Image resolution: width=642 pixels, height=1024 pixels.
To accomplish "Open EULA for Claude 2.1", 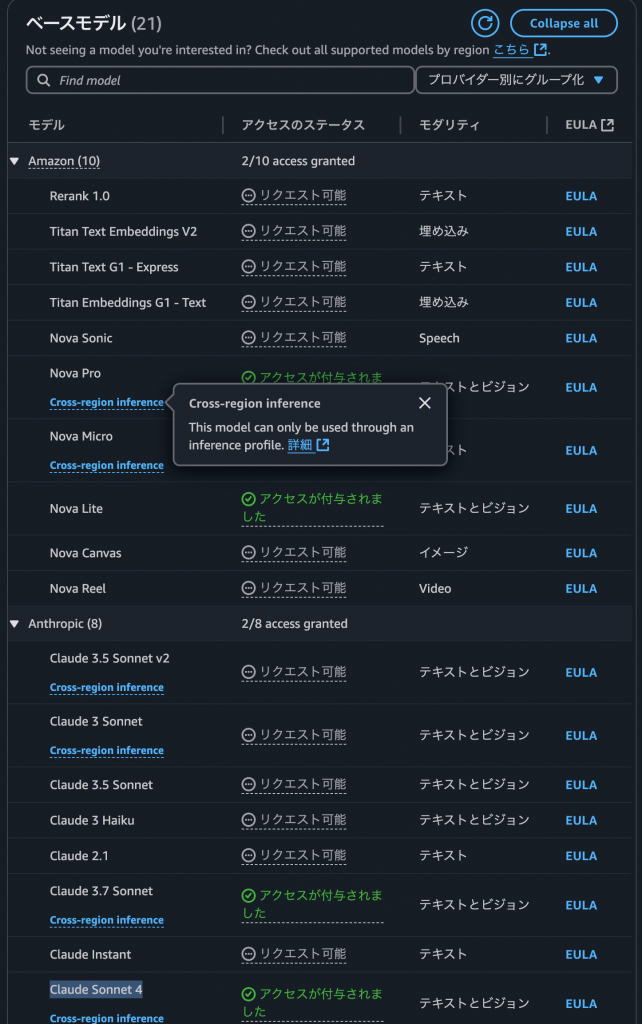I will coord(581,856).
